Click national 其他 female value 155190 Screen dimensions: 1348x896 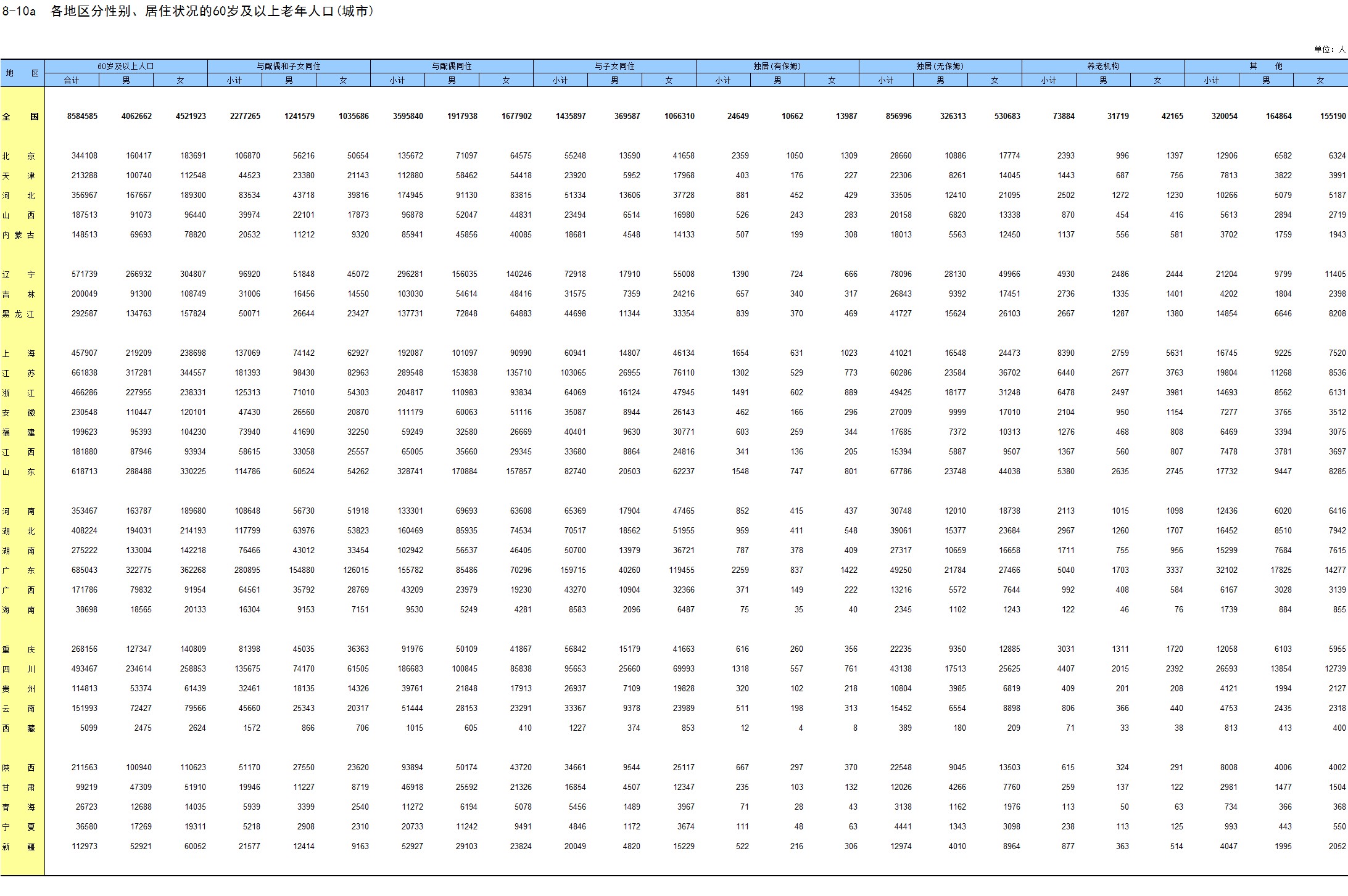coord(1333,116)
